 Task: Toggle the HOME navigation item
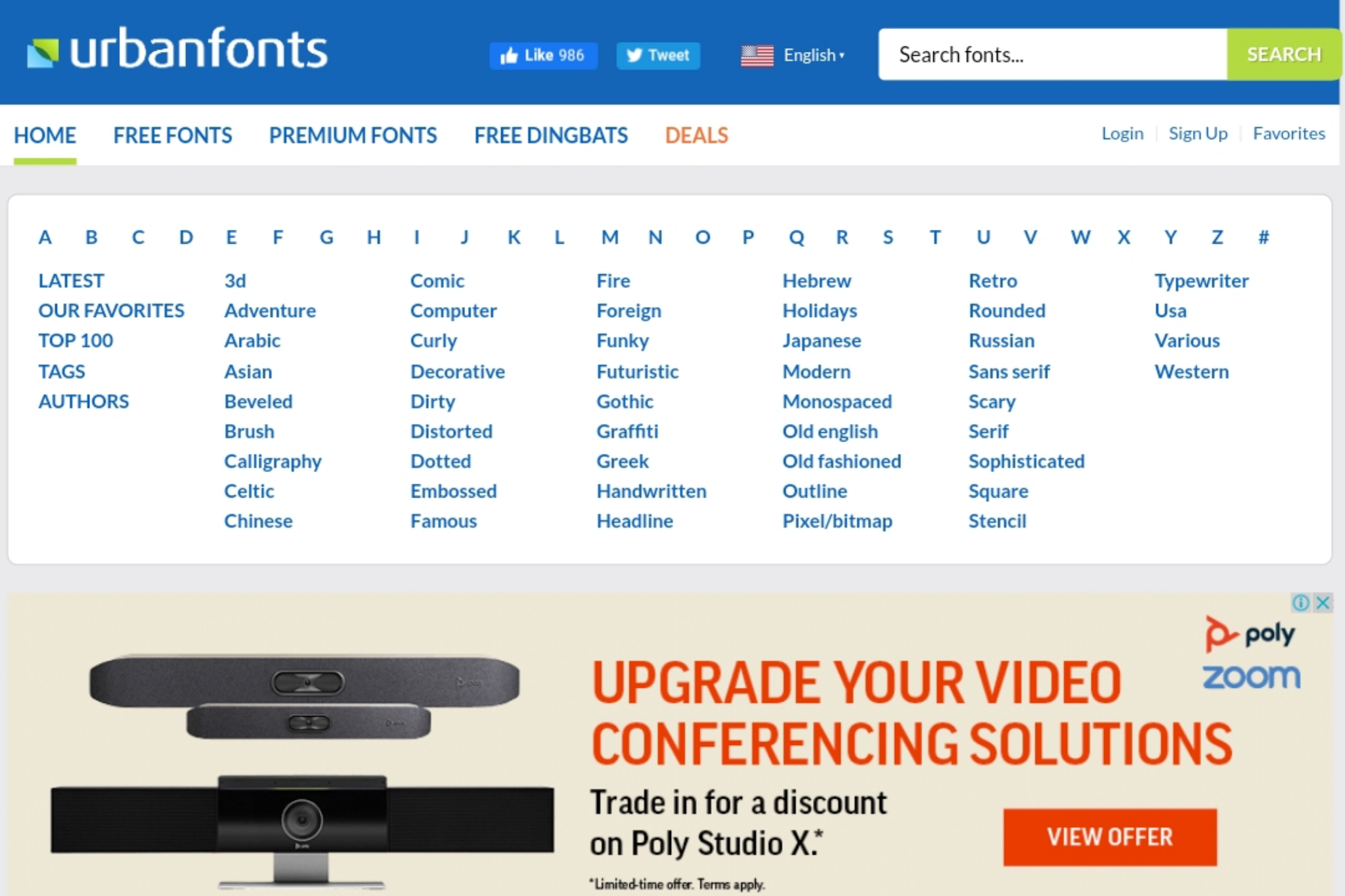point(45,133)
